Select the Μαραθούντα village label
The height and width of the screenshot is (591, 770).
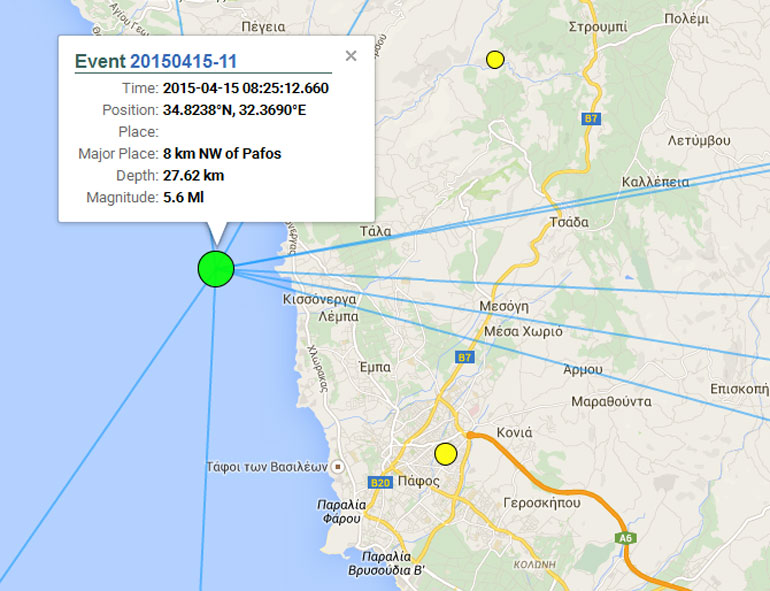tap(611, 402)
